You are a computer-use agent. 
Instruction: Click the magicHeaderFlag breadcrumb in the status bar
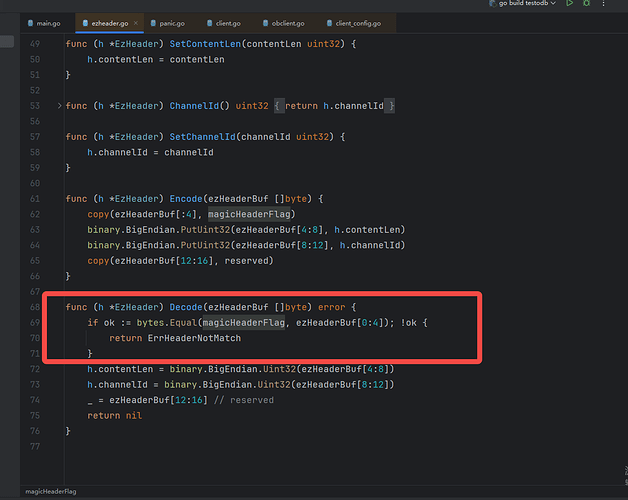pyautogui.click(x=50, y=492)
